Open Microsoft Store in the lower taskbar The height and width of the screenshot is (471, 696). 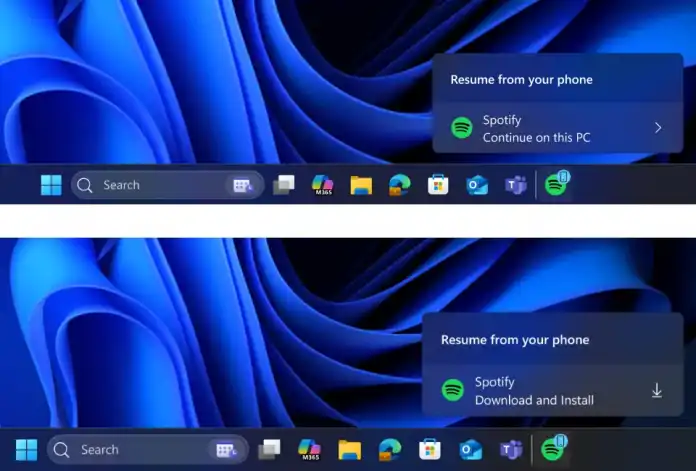point(430,449)
